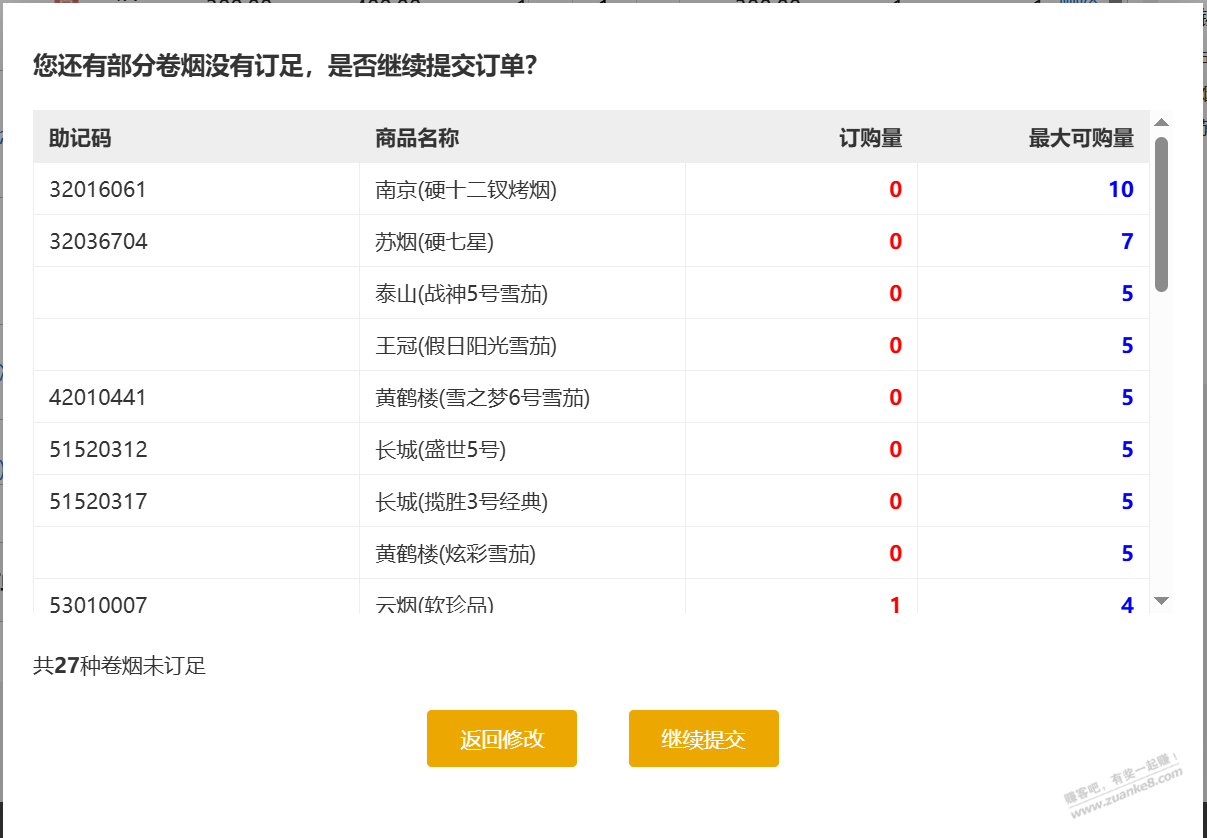1207x838 pixels.
Task: Click the product name 泰山(战神5号雪茄)
Action: click(462, 293)
